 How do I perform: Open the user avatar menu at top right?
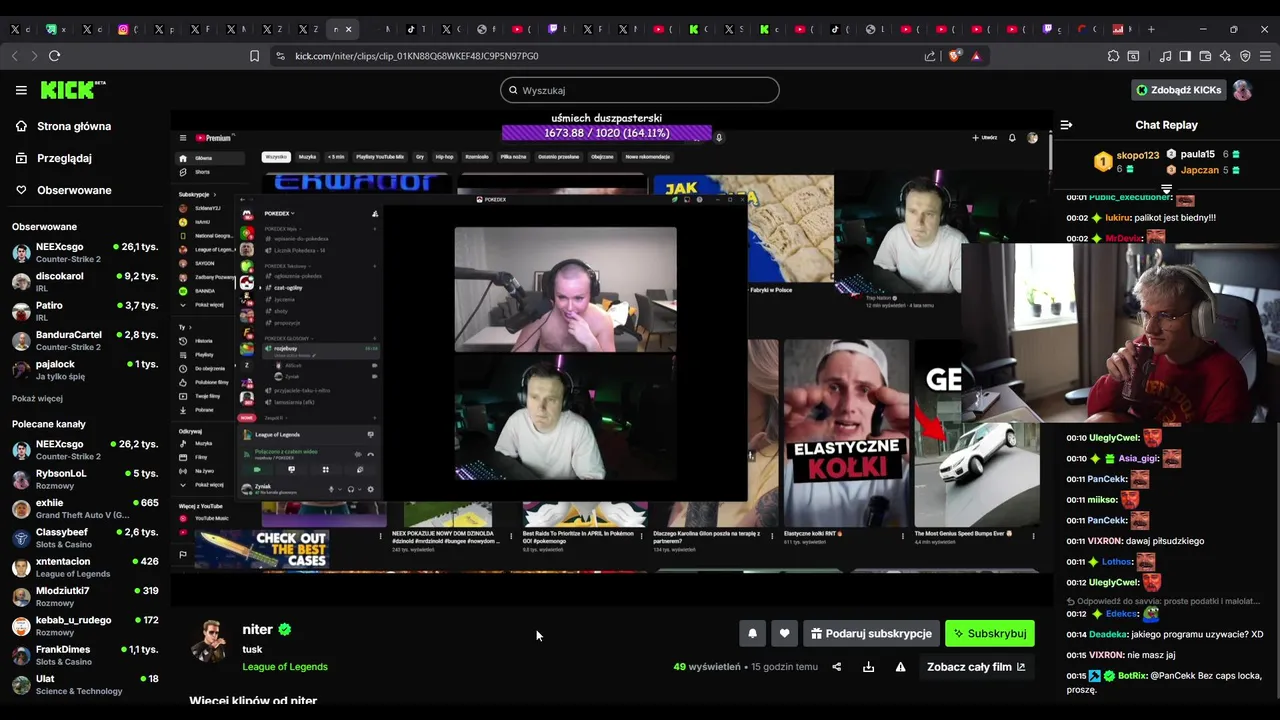click(x=1242, y=90)
